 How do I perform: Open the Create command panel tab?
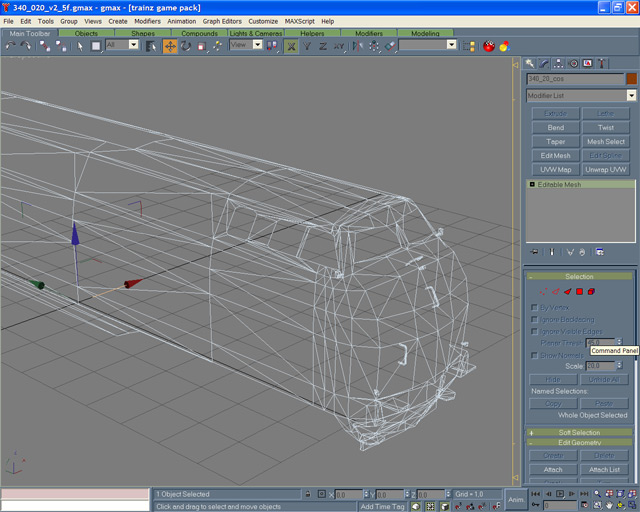[530, 63]
